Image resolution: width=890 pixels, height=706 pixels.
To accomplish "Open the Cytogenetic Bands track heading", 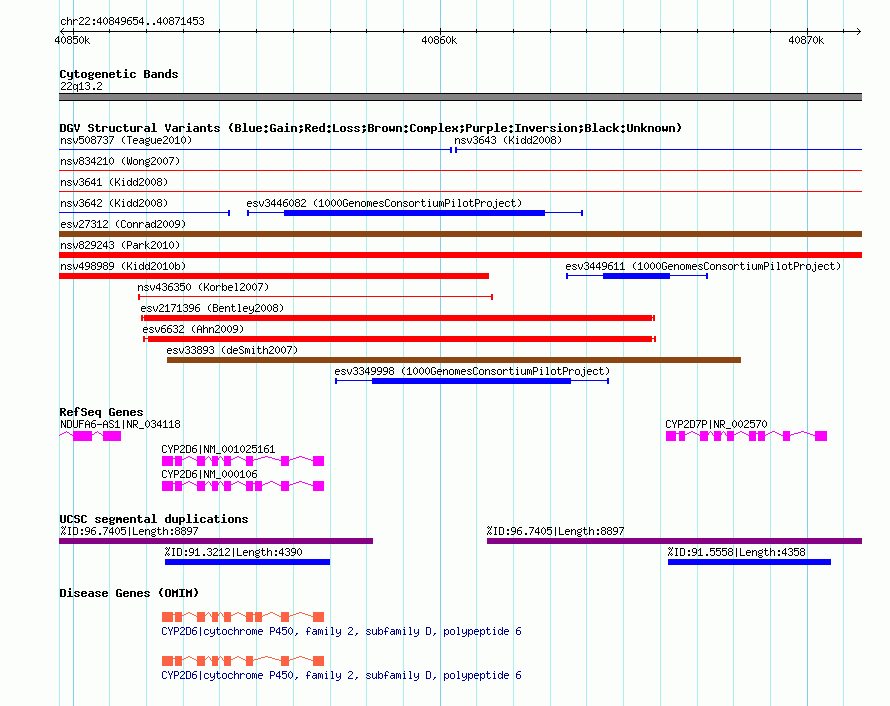I will tap(119, 74).
